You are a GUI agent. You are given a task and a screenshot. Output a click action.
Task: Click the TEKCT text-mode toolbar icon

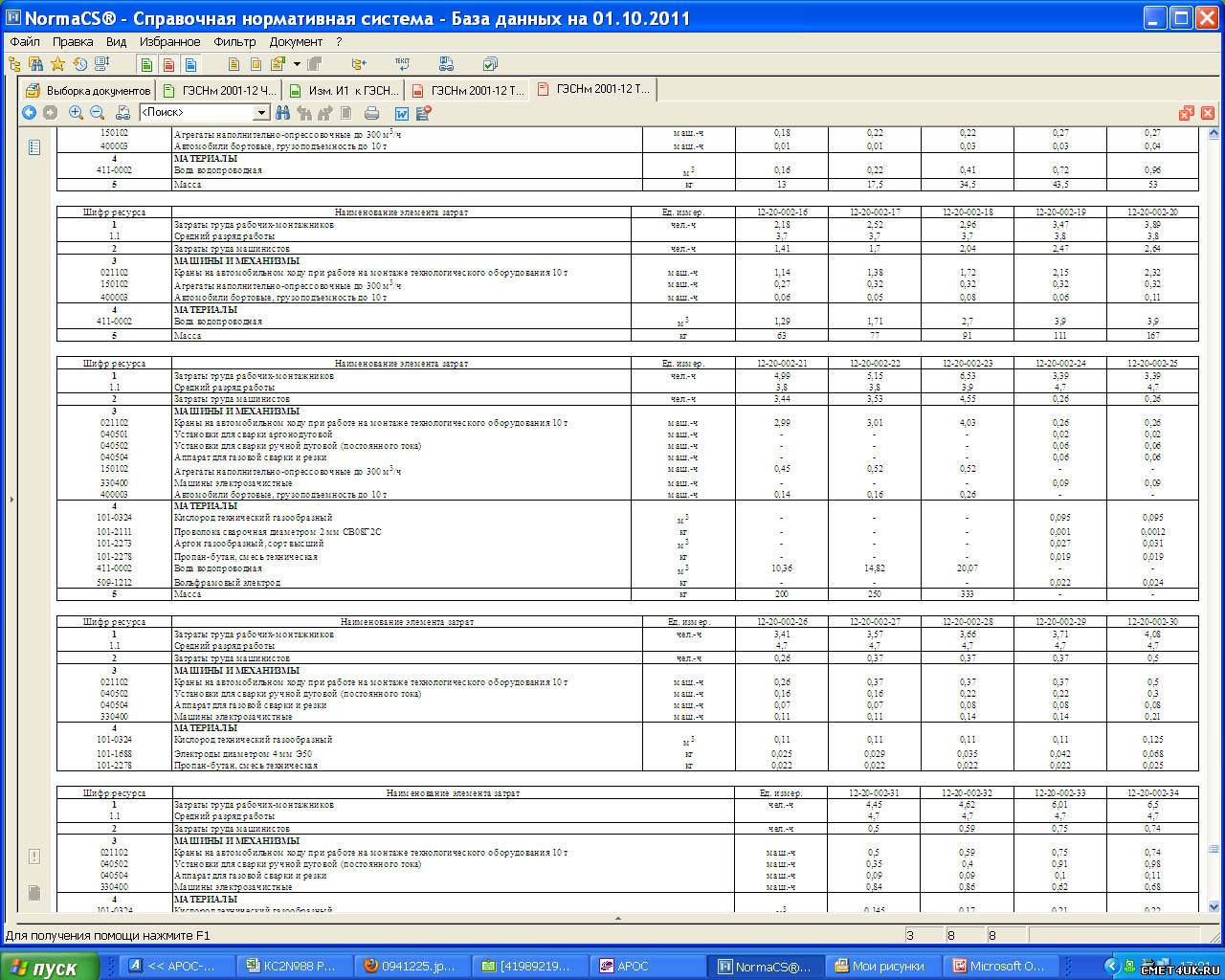click(402, 64)
